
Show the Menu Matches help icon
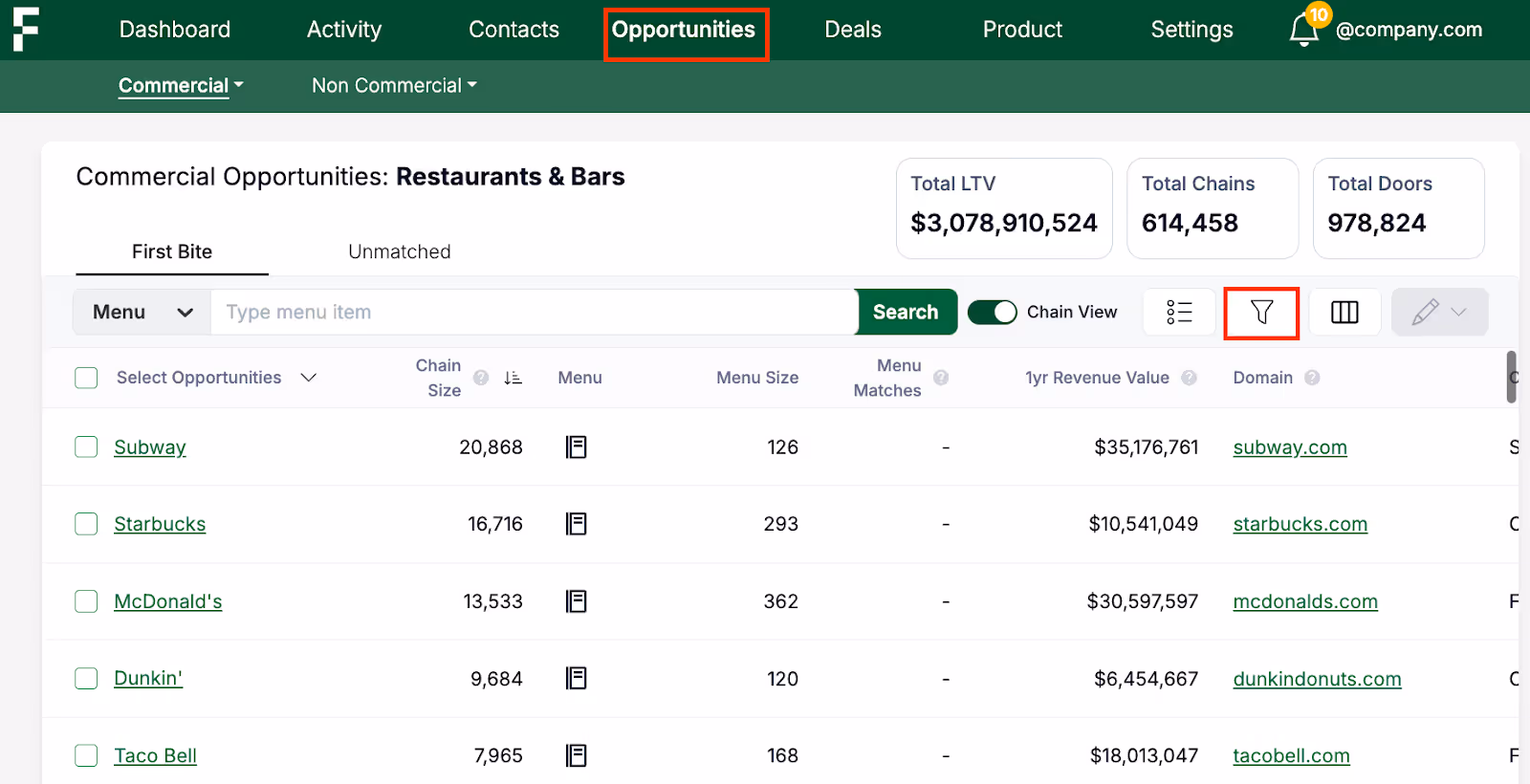[x=941, y=378]
